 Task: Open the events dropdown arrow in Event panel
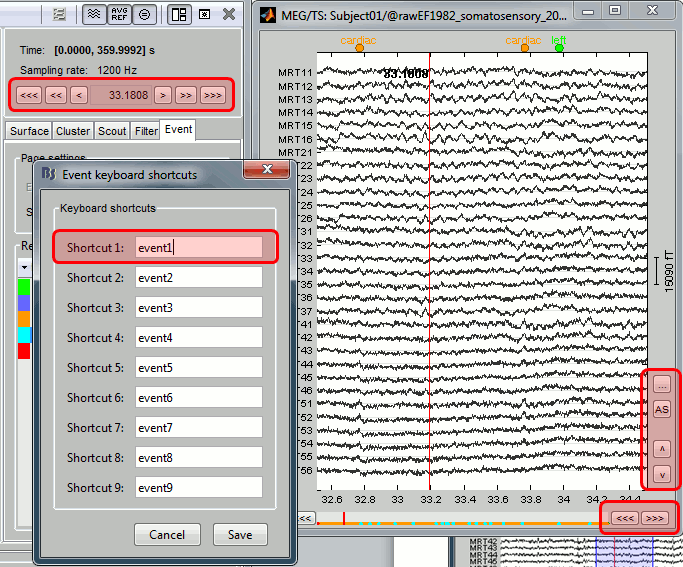coord(24,268)
